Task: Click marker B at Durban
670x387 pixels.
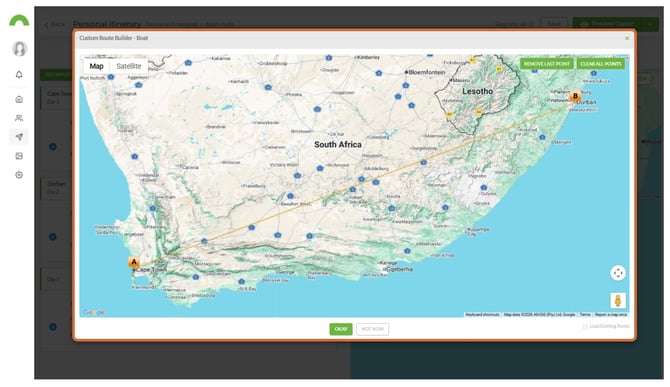Action: [x=575, y=96]
